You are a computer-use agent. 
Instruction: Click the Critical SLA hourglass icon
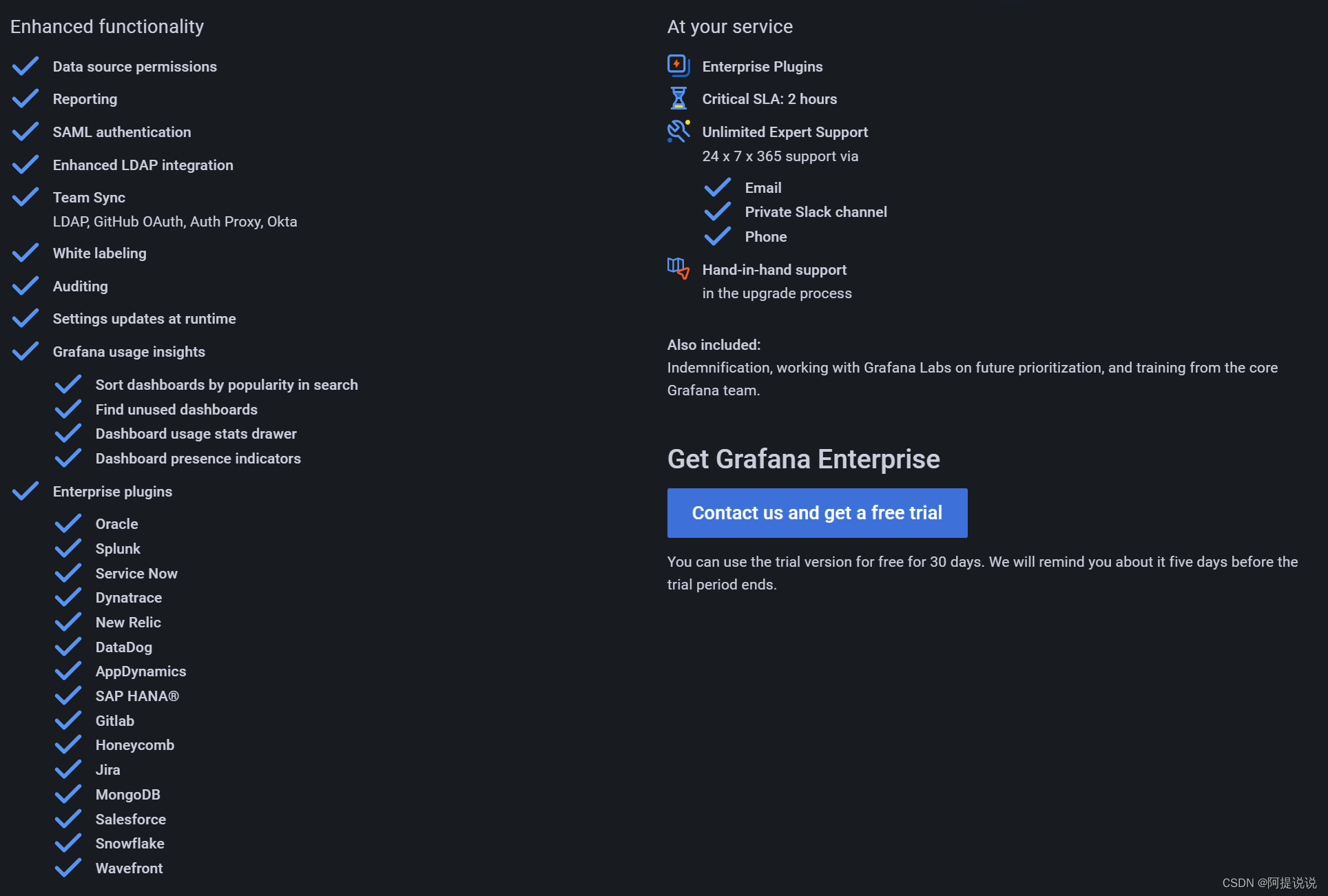[x=678, y=98]
